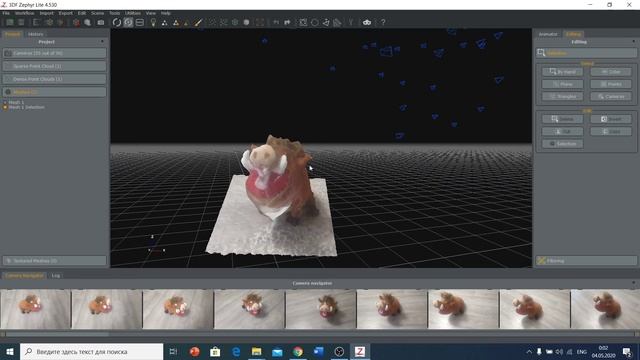Open the Workflow menu

click(24, 13)
